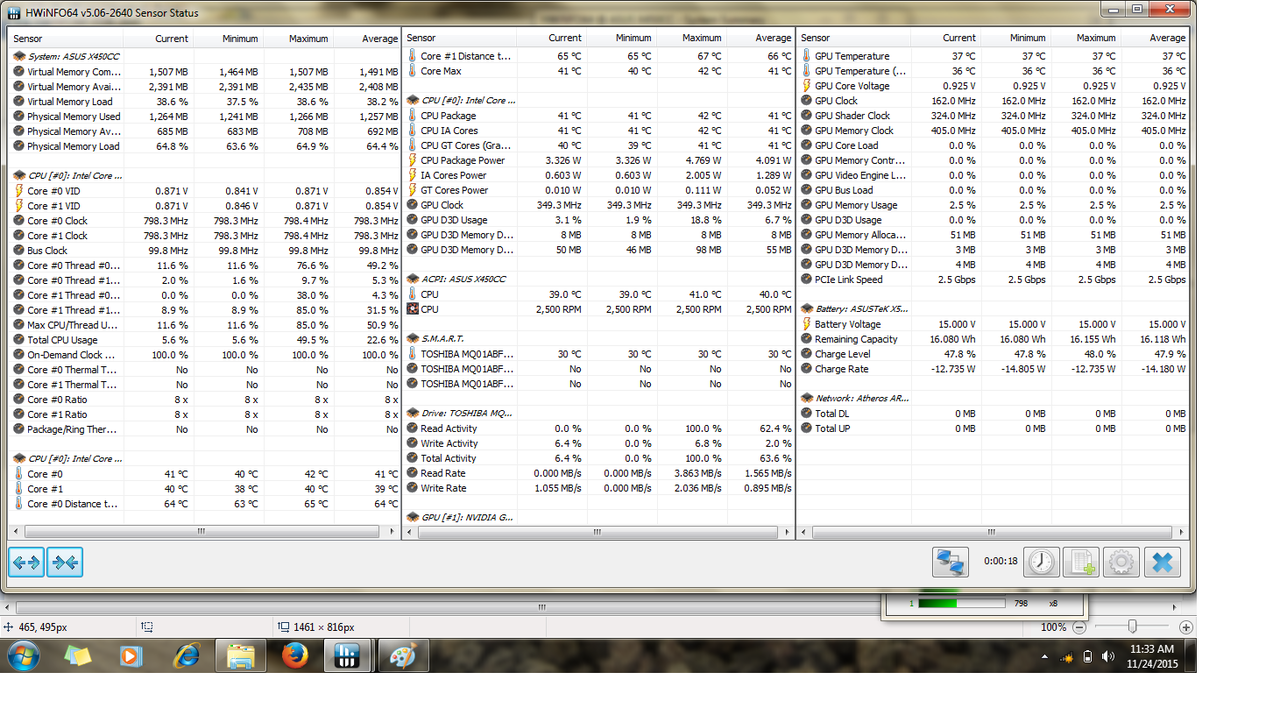The width and height of the screenshot is (1280, 715).
Task: Close sensor status with blue X icon
Action: pos(1162,561)
